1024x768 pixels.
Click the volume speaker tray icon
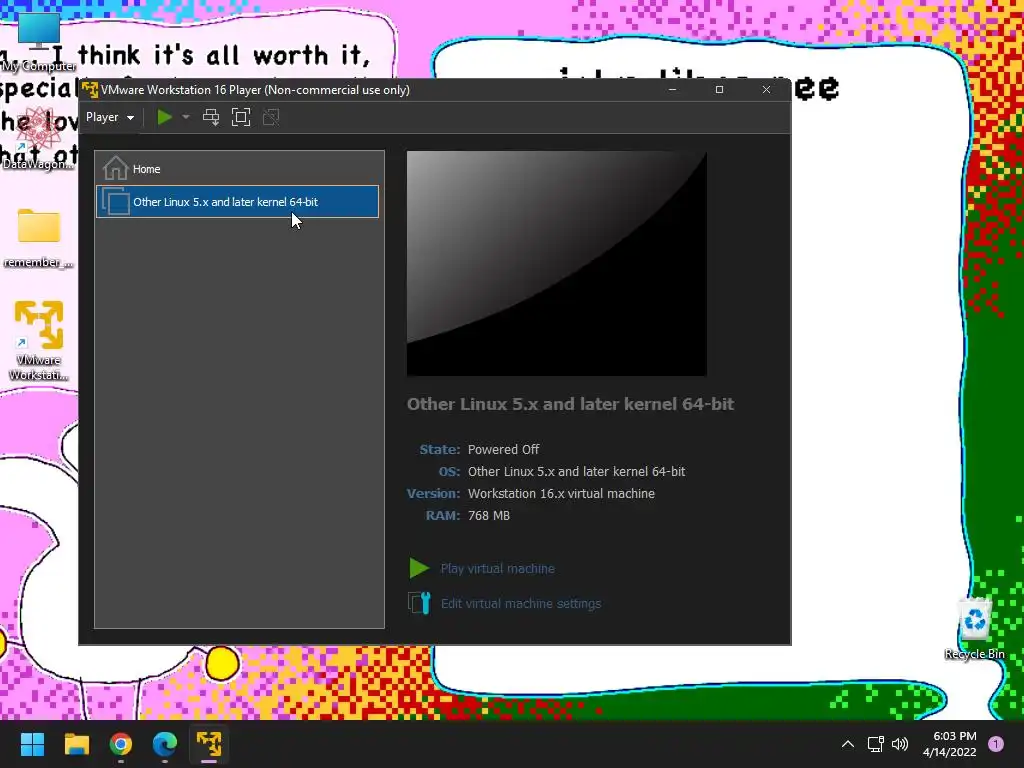900,744
